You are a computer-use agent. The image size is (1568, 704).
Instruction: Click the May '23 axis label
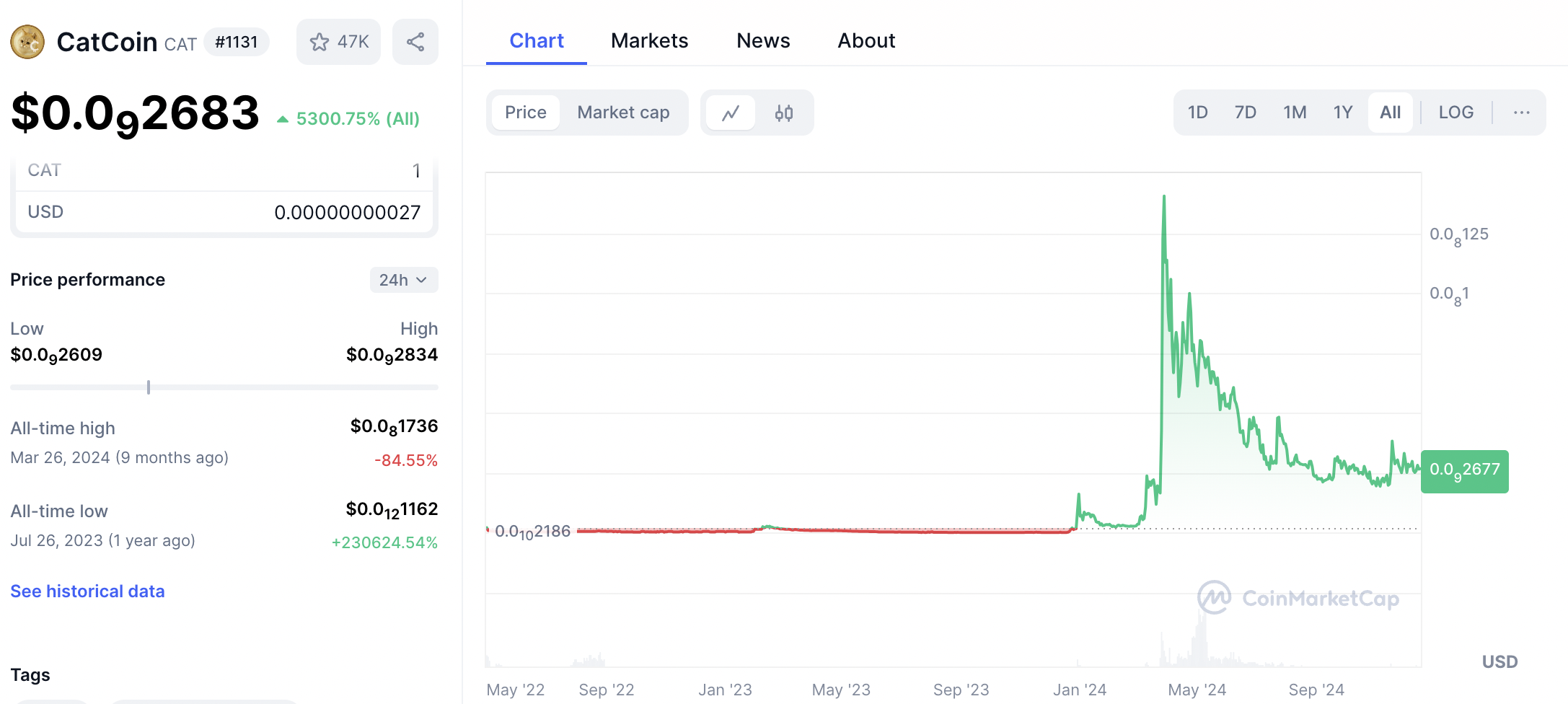(x=841, y=690)
